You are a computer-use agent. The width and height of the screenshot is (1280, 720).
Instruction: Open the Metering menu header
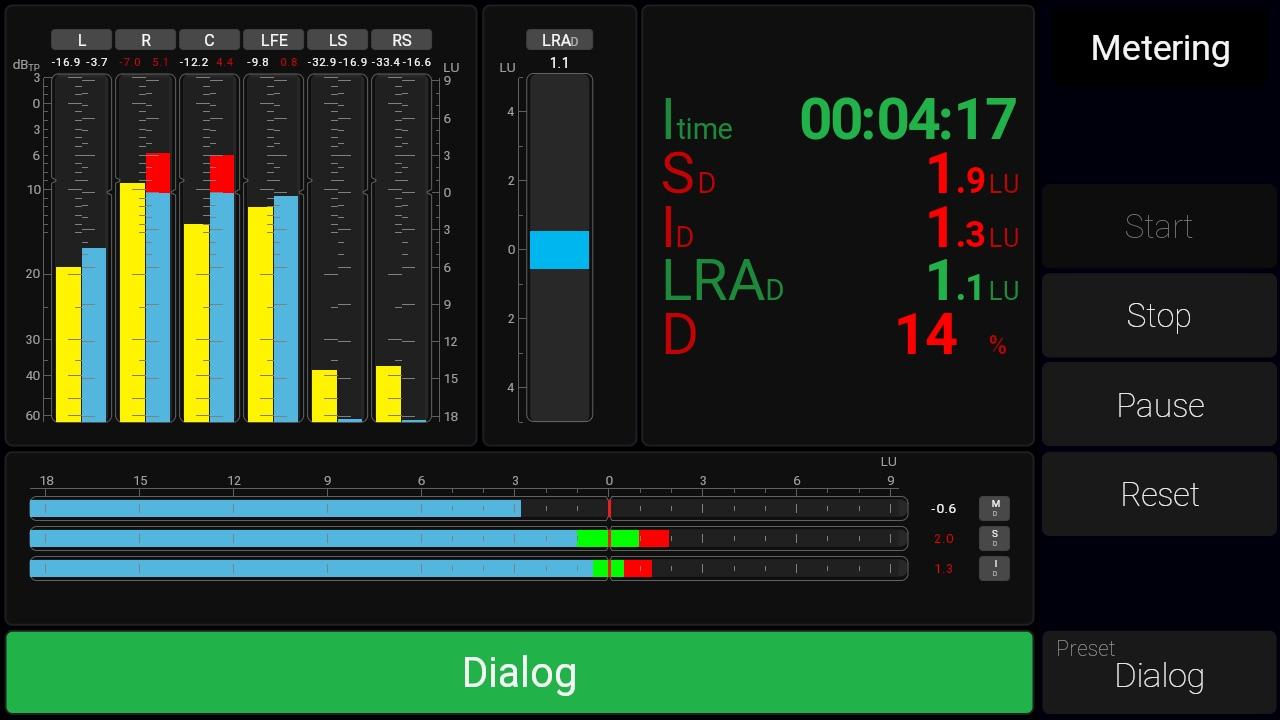(1160, 48)
